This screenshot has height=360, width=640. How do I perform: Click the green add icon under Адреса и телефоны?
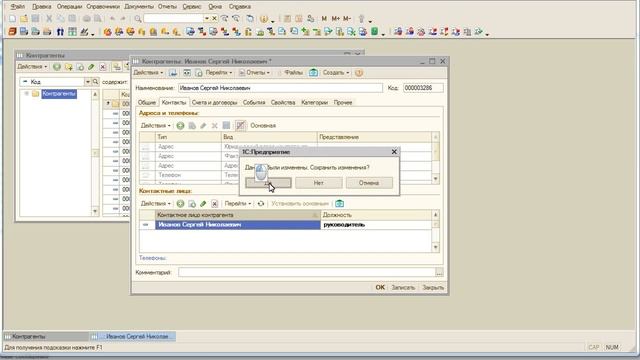180,126
